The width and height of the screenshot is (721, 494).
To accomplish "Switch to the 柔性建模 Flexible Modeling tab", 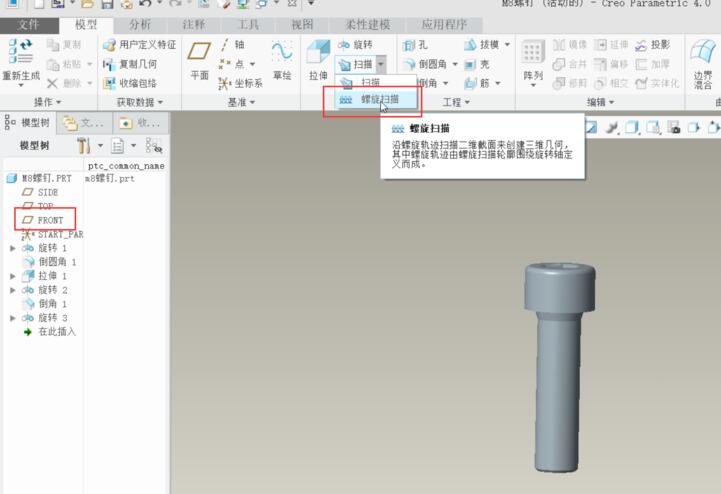I will [368, 25].
